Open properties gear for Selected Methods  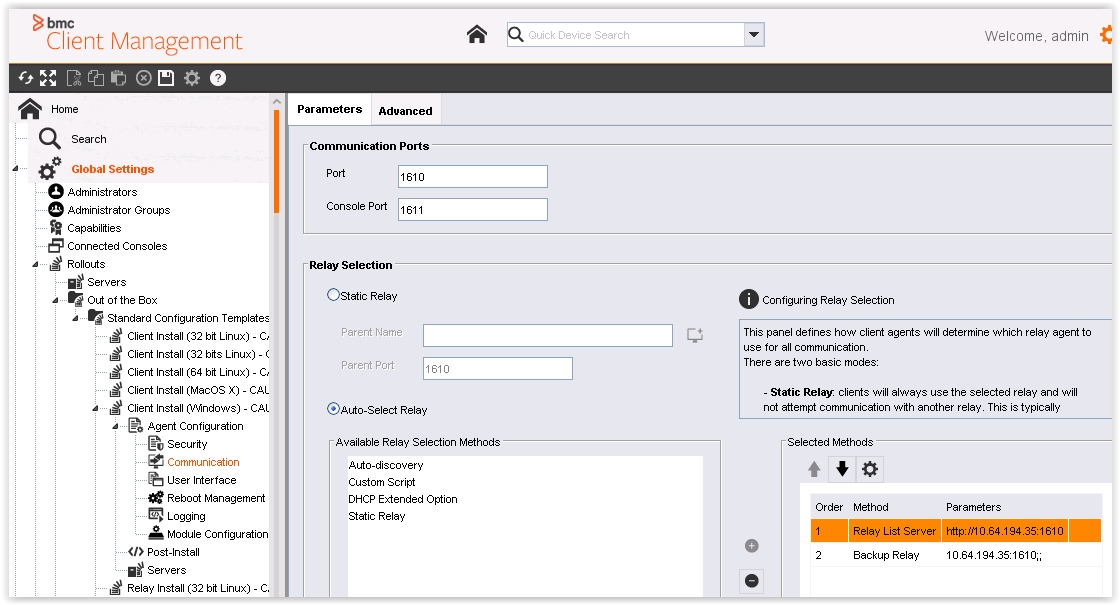pos(870,469)
